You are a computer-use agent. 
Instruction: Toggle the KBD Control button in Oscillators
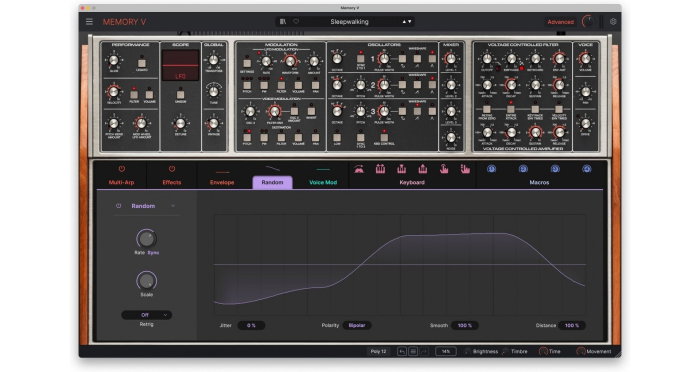point(384,137)
